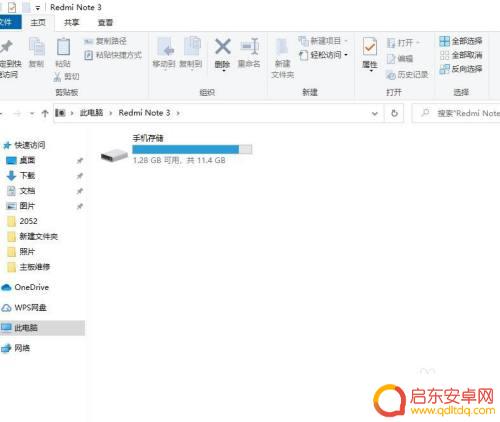Click New folder (新建文件夹) icon
This screenshot has width=500, height=422.
pos(282,47)
